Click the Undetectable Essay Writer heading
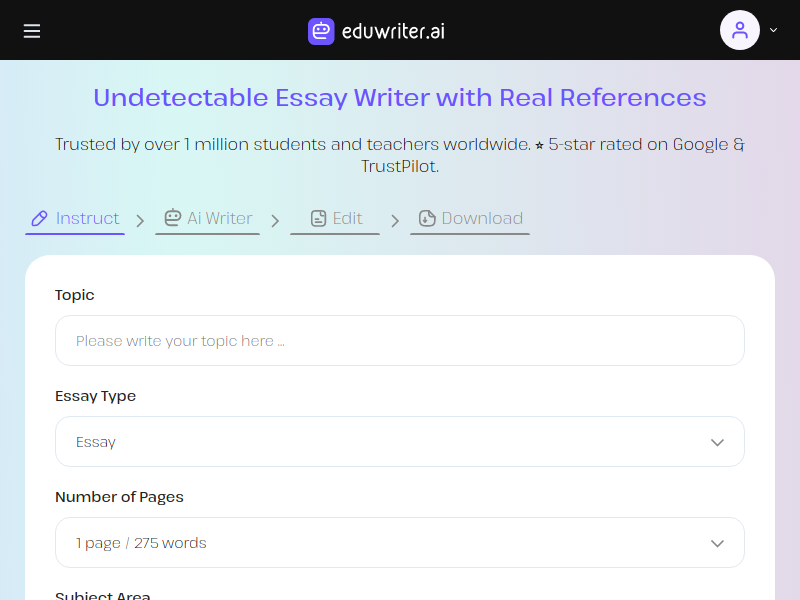The image size is (800, 600). 400,98
